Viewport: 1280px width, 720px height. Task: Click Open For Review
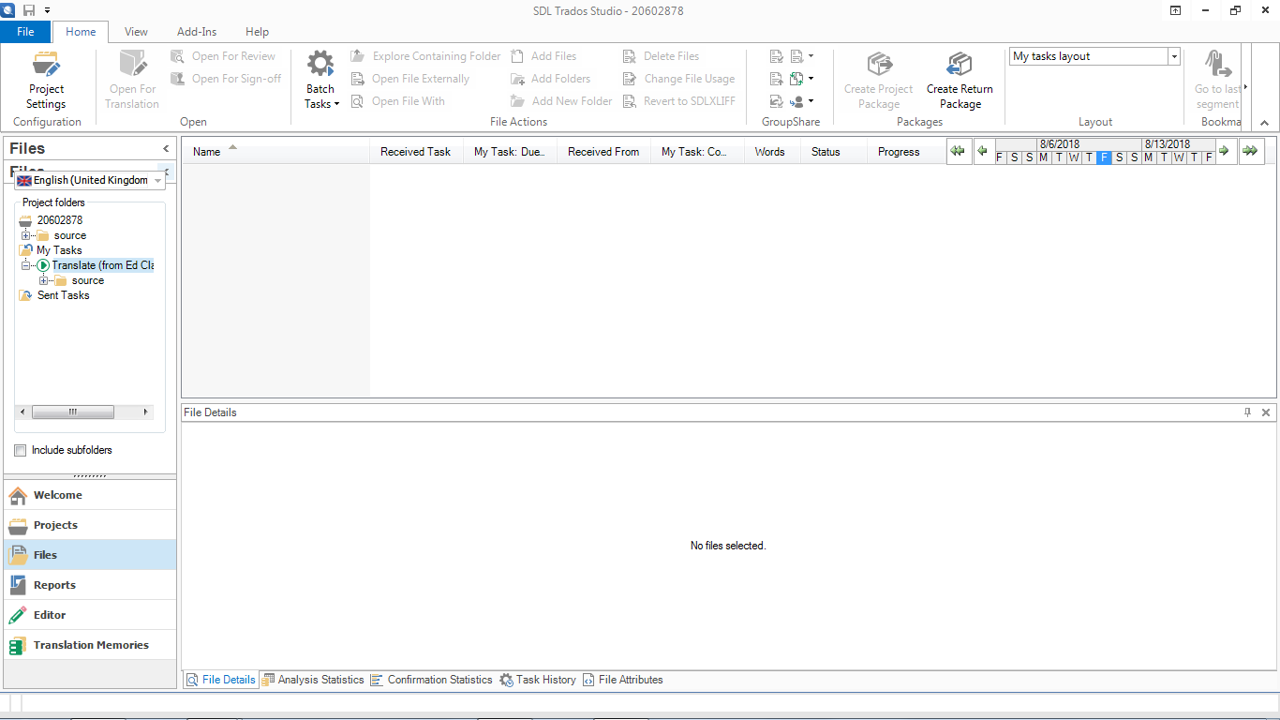tap(223, 56)
